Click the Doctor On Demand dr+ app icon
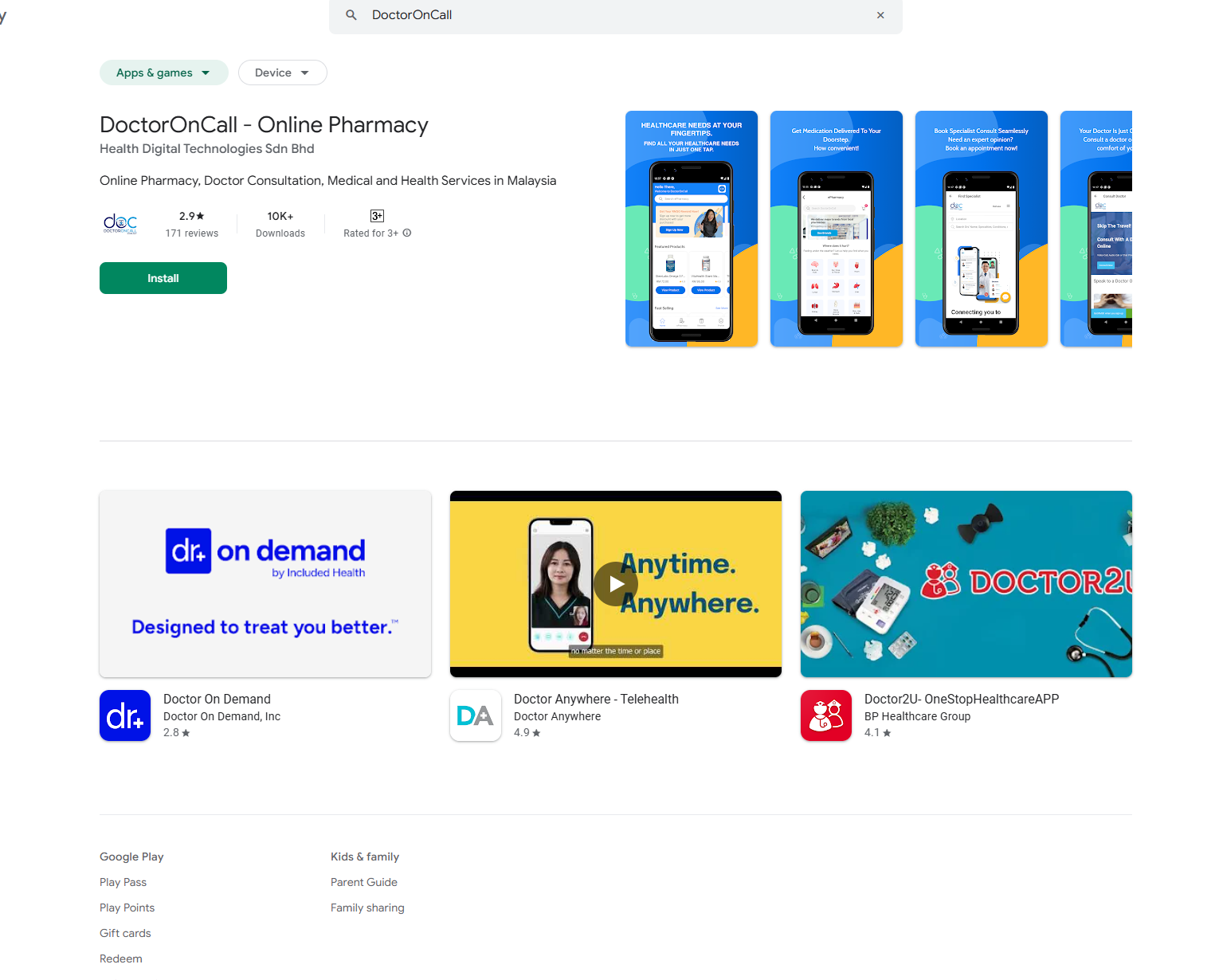The height and width of the screenshot is (980, 1219). (x=125, y=715)
